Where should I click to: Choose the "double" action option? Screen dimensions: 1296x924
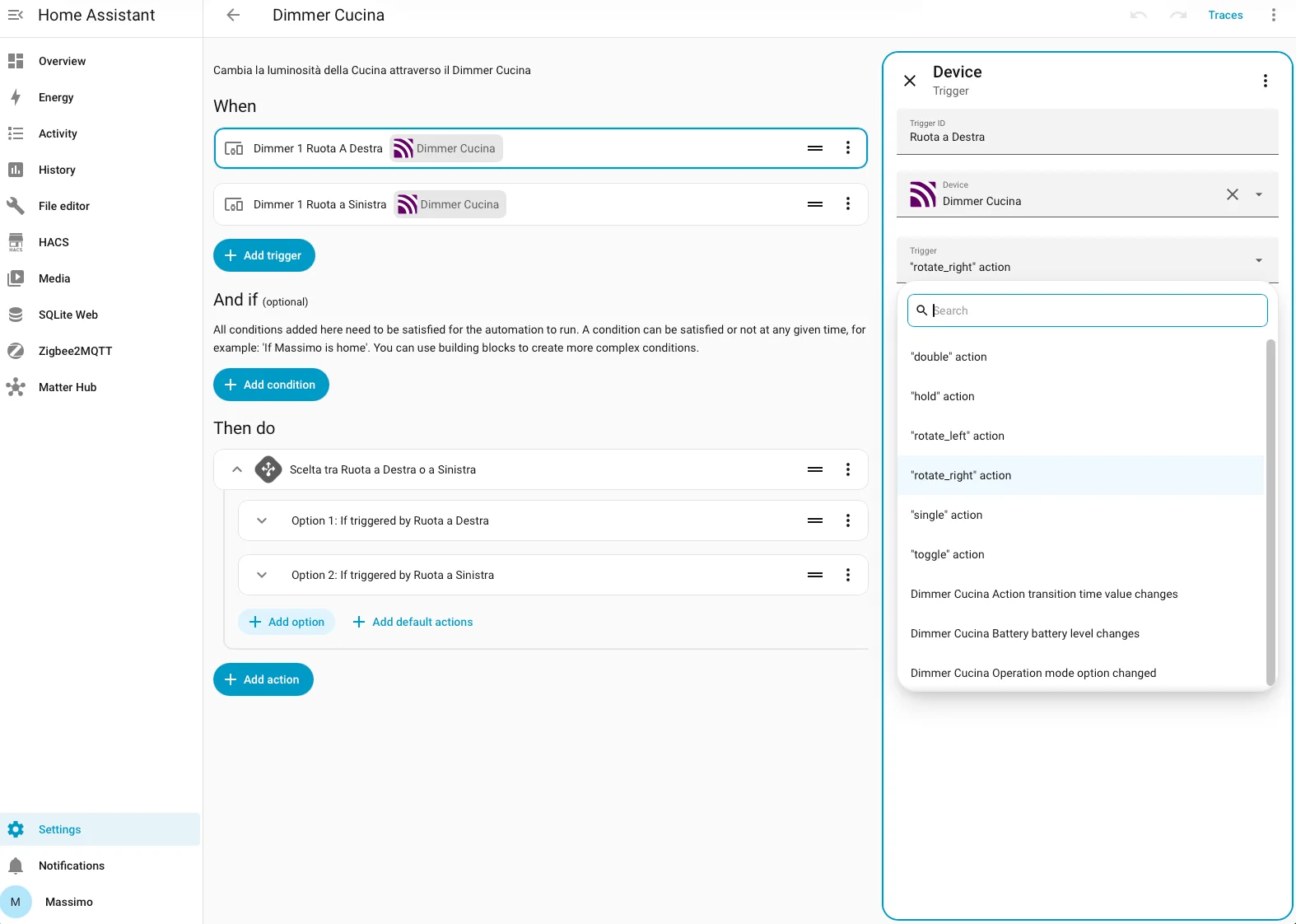click(x=1081, y=357)
